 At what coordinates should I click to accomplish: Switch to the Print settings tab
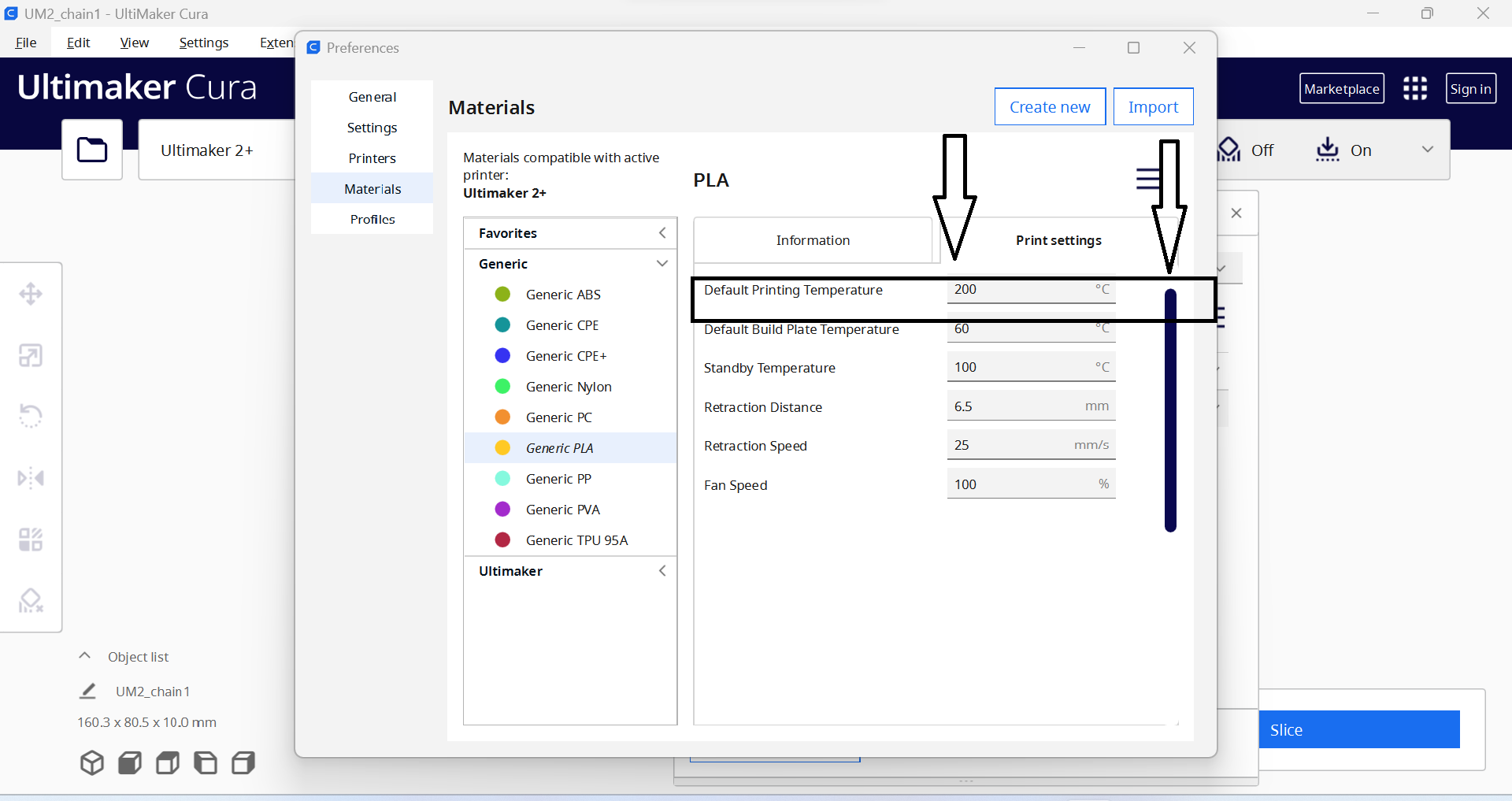point(1058,240)
